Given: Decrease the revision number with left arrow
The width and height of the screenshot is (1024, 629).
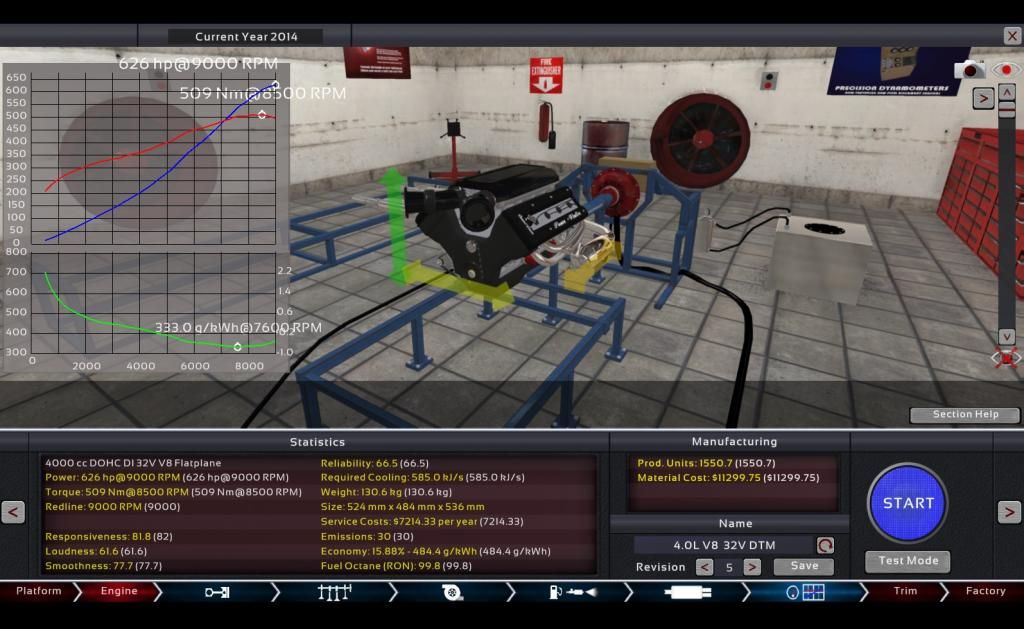Looking at the screenshot, I should 704,567.
